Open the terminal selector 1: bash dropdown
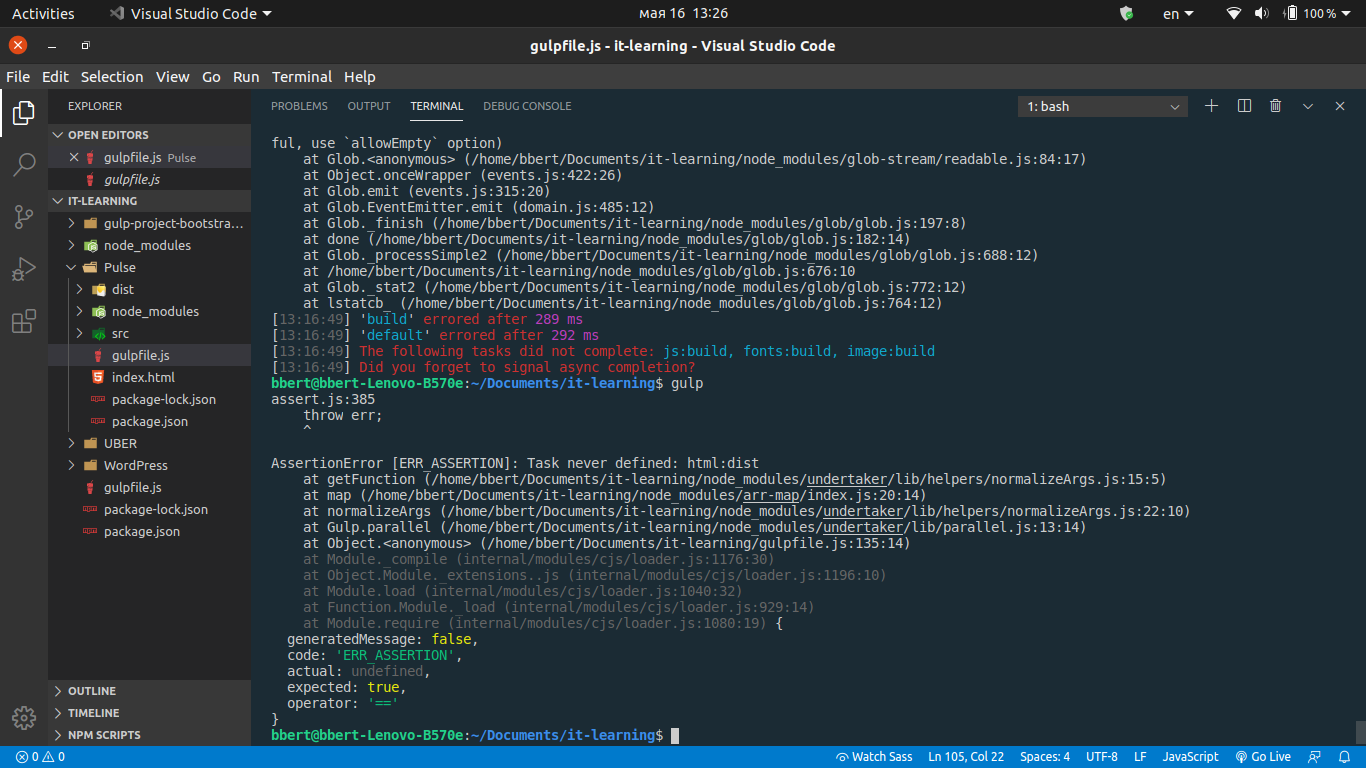The height and width of the screenshot is (768, 1366). tap(1103, 106)
